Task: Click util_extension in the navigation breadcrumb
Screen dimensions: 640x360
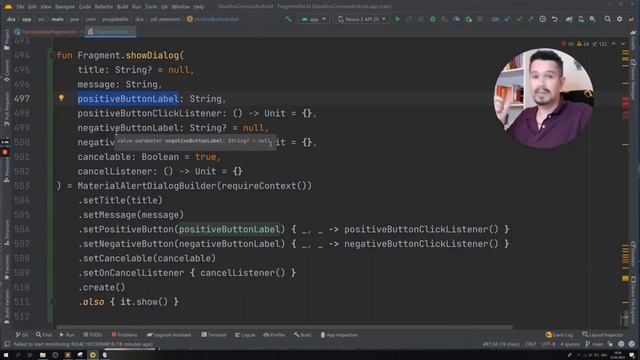Action: (x=164, y=19)
